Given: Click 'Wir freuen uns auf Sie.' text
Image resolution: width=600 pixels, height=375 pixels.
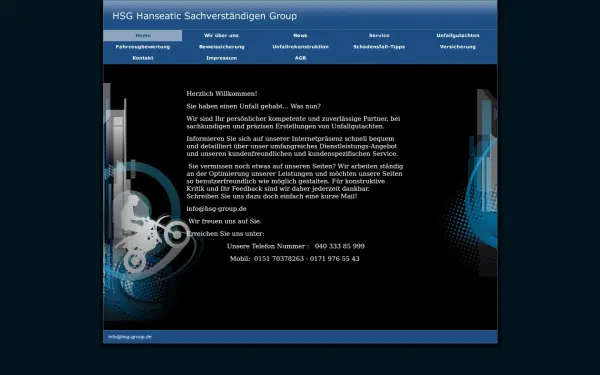Looking at the screenshot, I should (225, 222).
